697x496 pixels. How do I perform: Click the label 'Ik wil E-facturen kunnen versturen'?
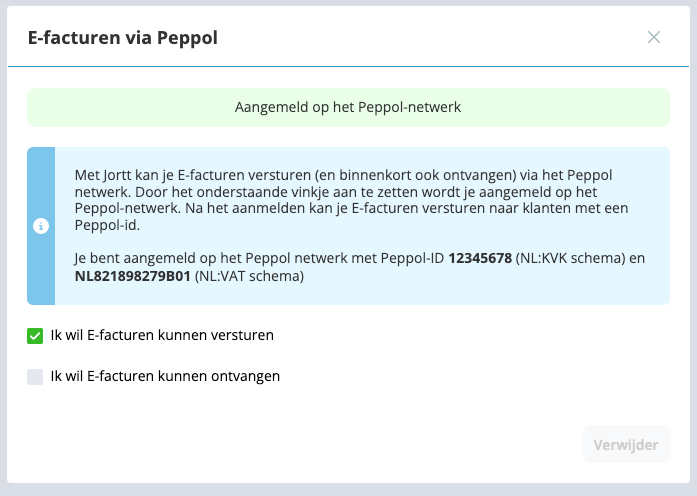[x=162, y=336]
